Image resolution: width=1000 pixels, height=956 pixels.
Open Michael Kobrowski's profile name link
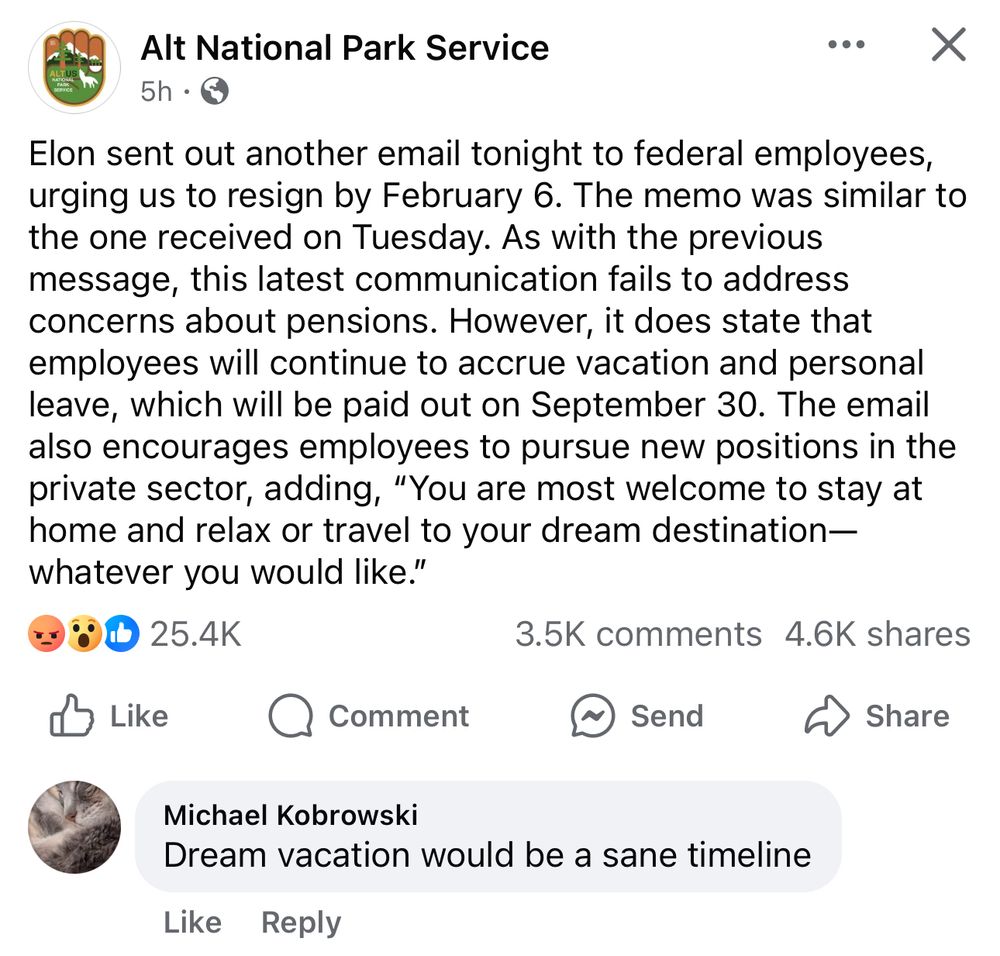290,815
